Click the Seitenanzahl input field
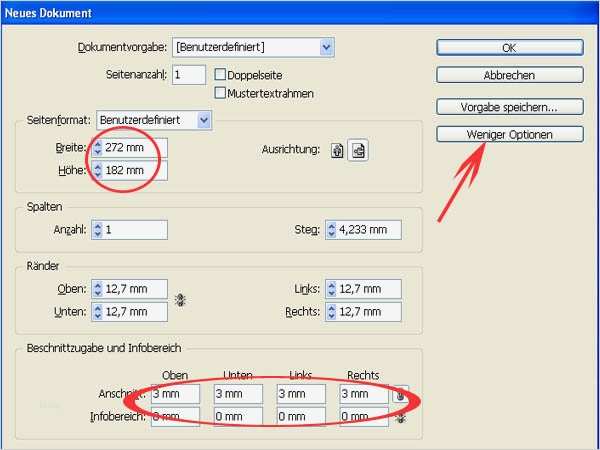600x450 pixels. (189, 75)
